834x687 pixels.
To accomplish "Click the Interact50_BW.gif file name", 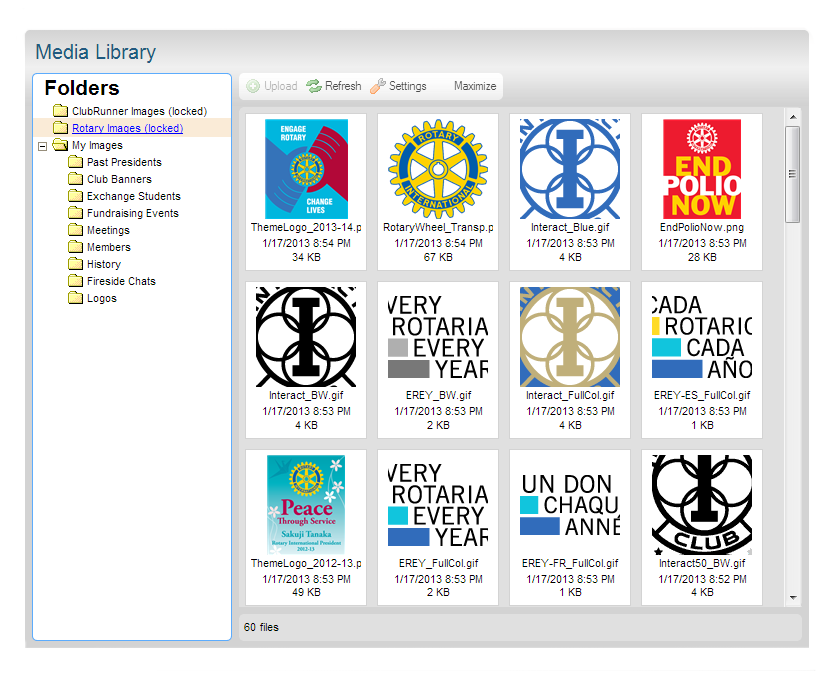I will click(x=702, y=564).
